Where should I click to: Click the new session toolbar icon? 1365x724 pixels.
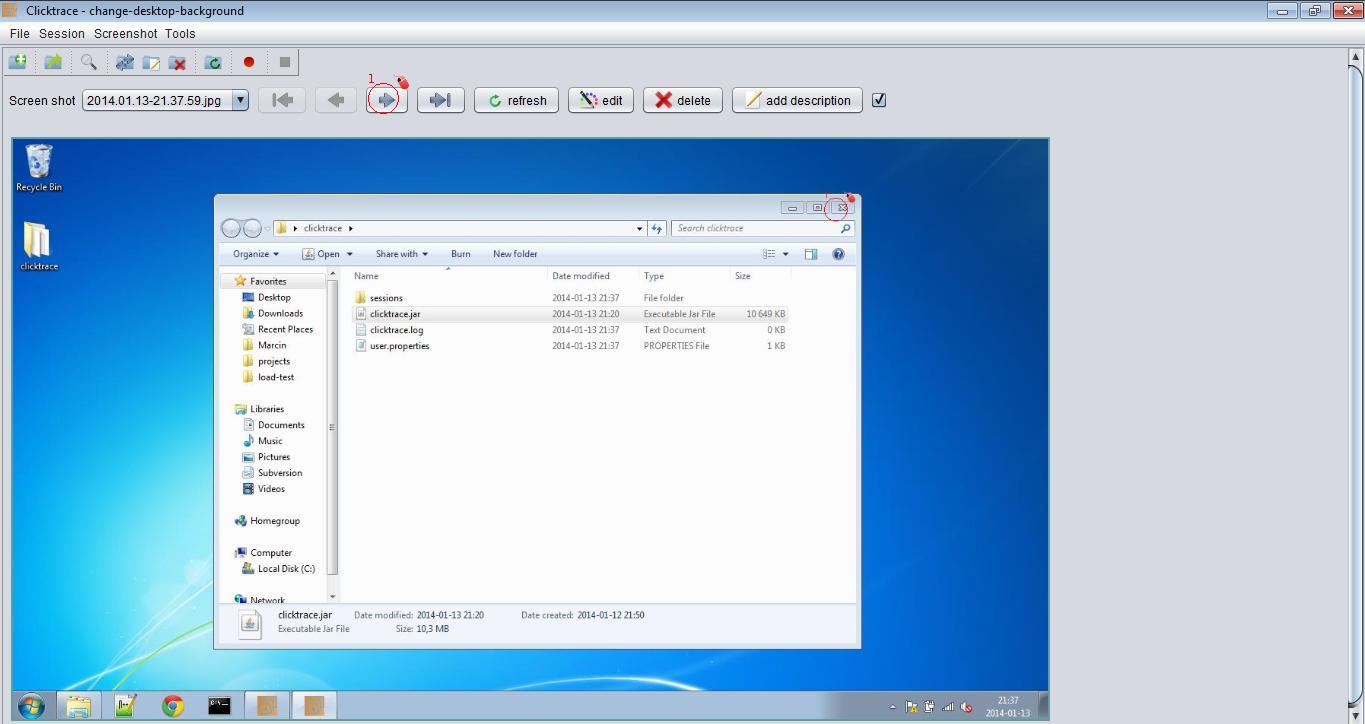tap(17, 62)
